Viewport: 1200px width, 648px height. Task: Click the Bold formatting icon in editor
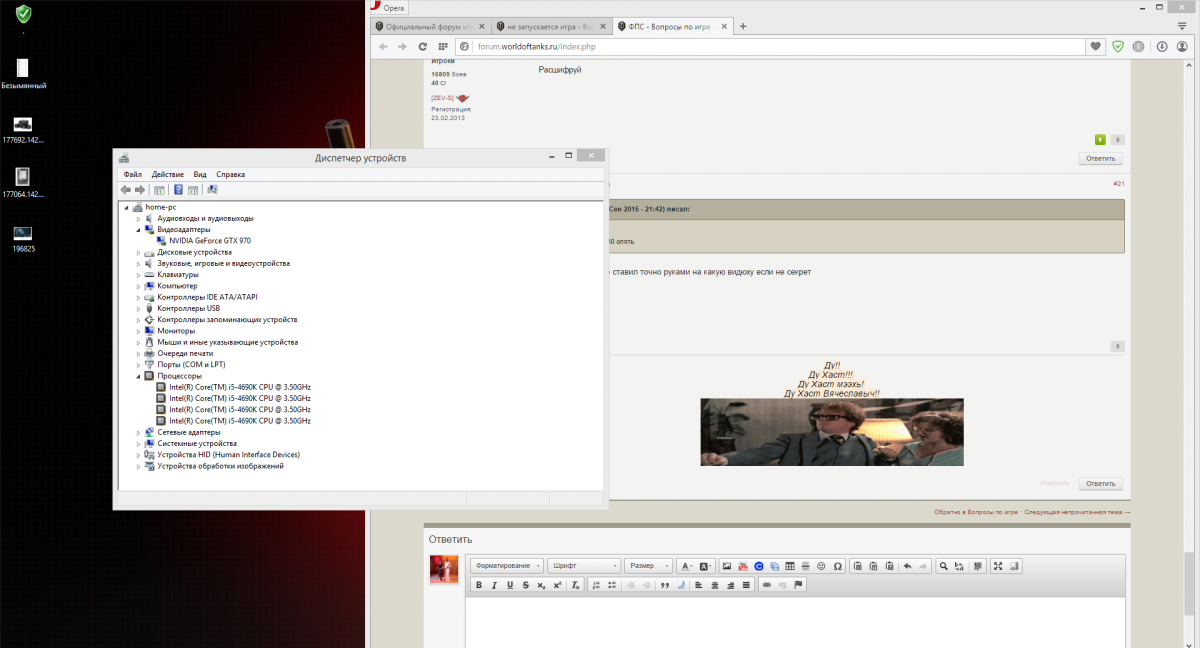coord(479,585)
